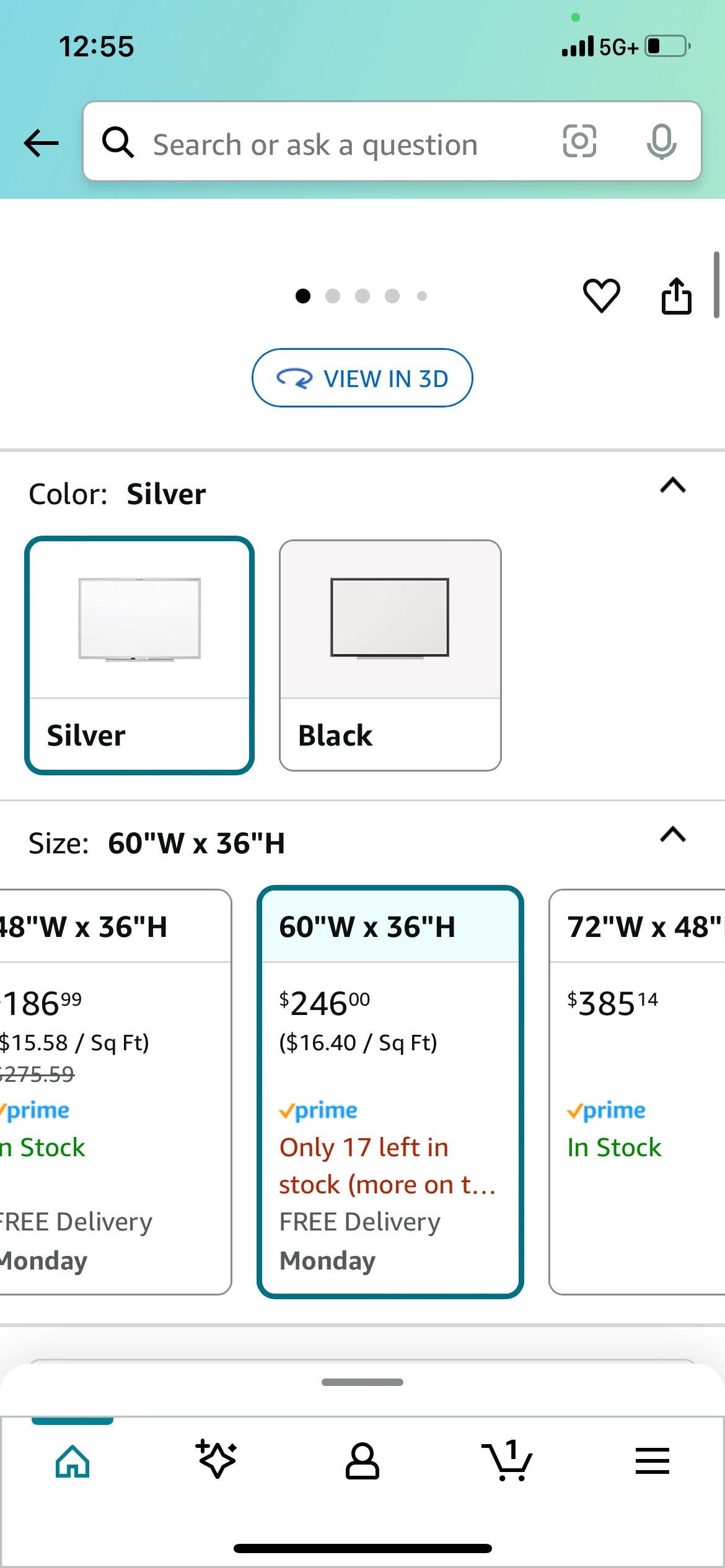Open camera lens search
Screen dimensions: 725x1568
pos(579,142)
